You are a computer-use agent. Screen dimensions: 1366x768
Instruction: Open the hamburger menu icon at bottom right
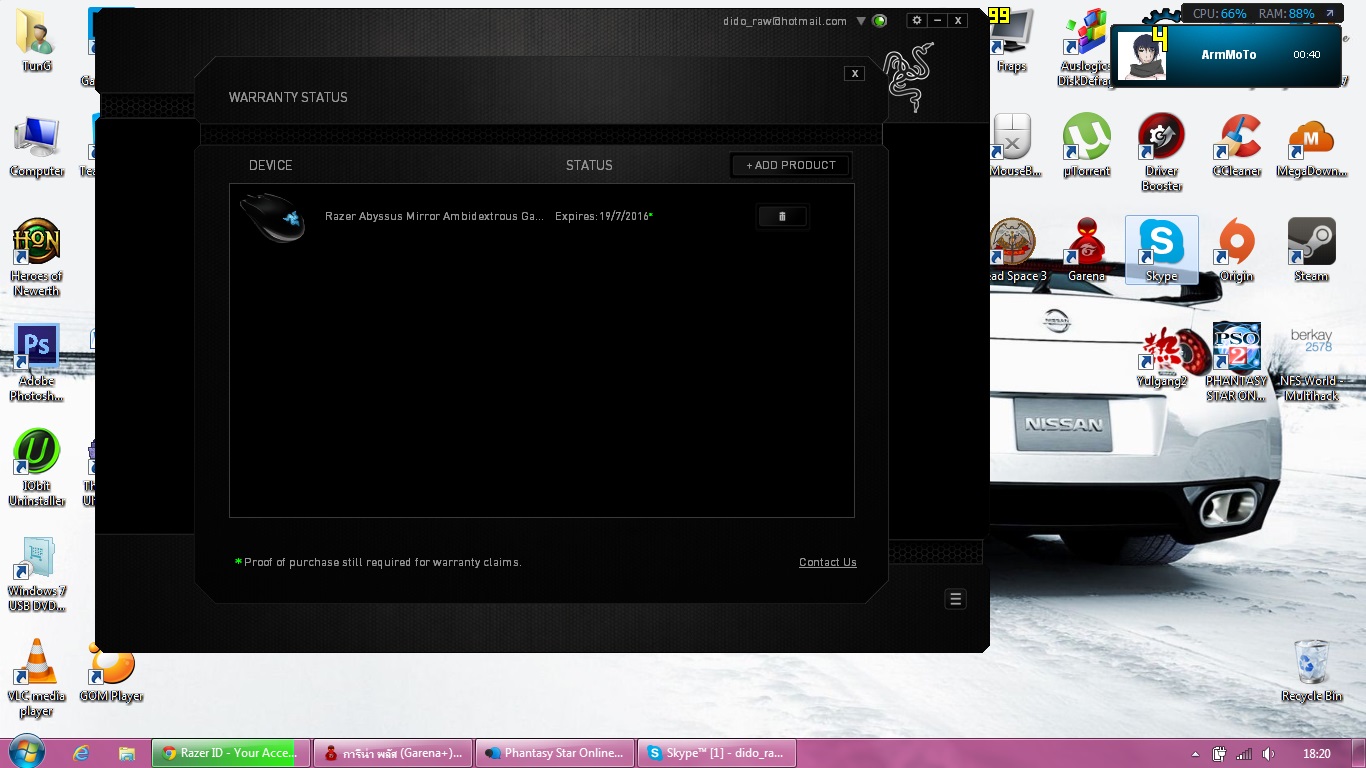[x=955, y=599]
